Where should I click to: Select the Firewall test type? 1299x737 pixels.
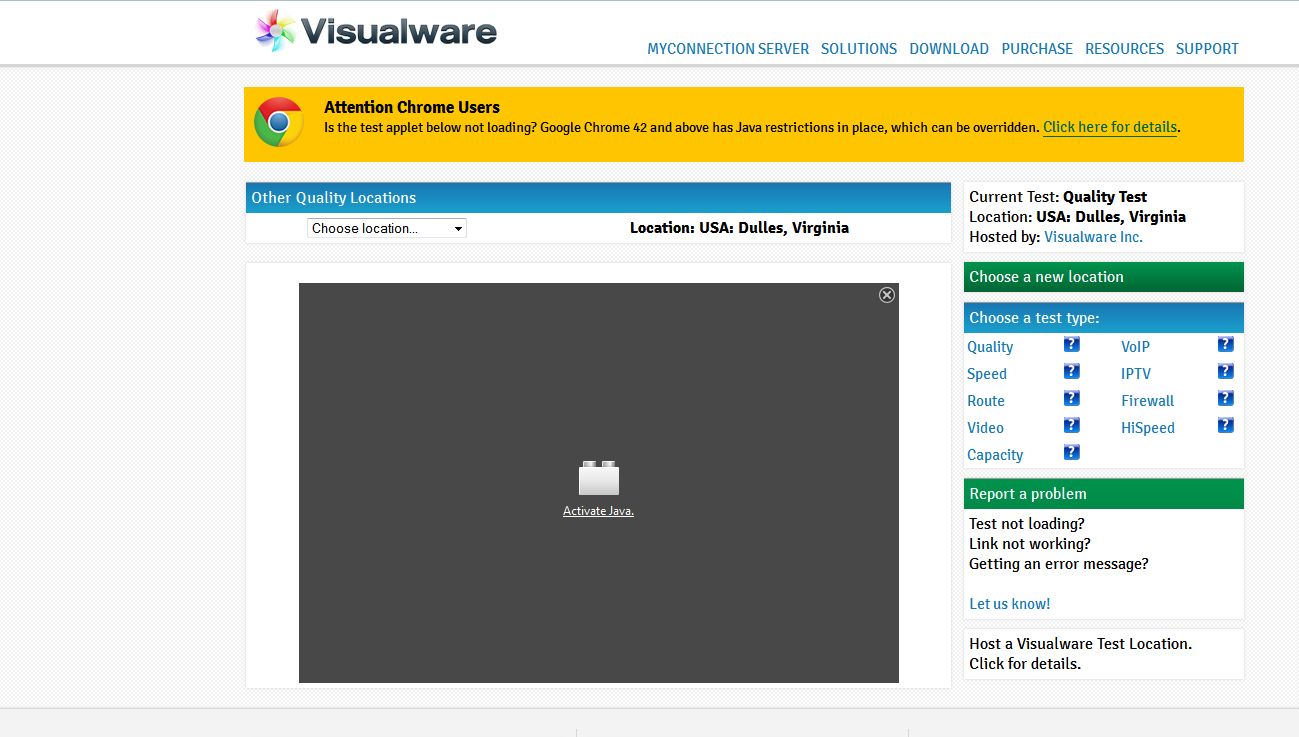tap(1147, 401)
